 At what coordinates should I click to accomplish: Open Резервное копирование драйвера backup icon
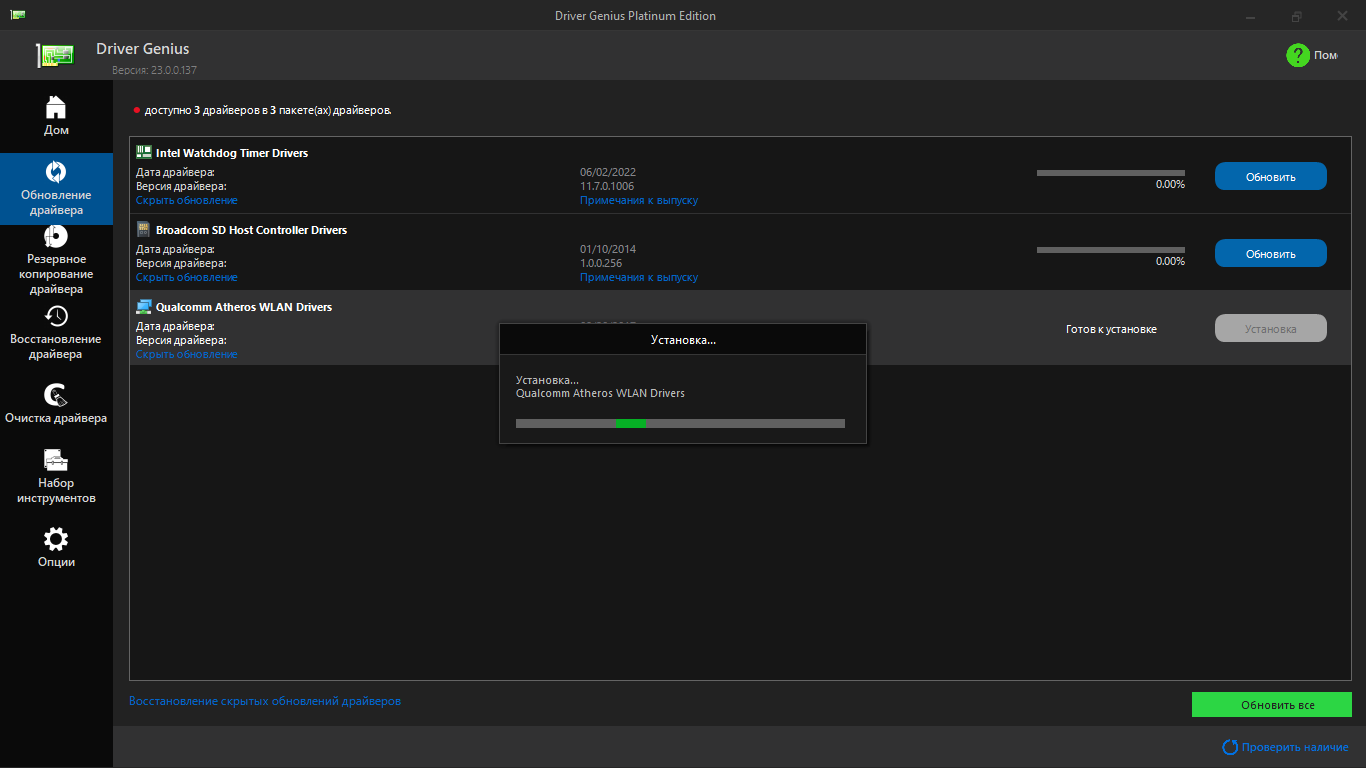(x=56, y=237)
